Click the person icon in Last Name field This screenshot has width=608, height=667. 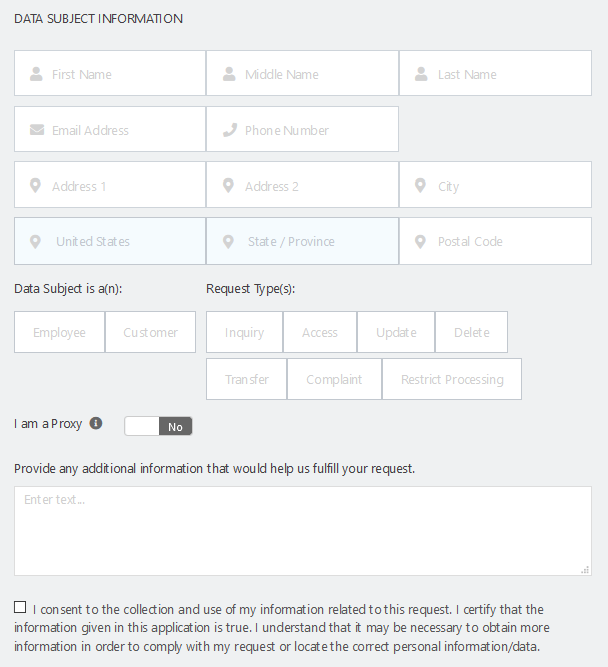coord(420,74)
